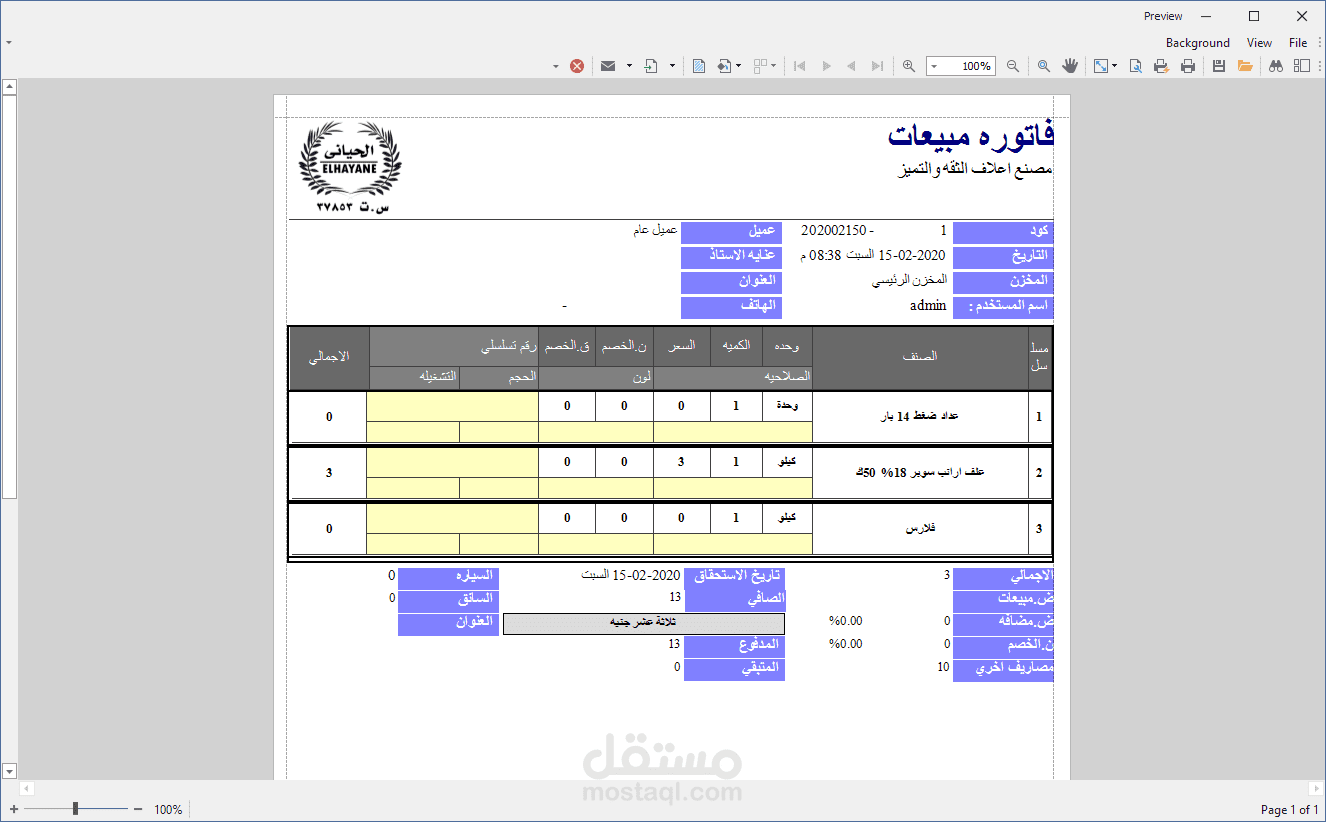This screenshot has width=1326, height=822.
Task: Click status bar zoom in plus button
Action: coord(14,809)
